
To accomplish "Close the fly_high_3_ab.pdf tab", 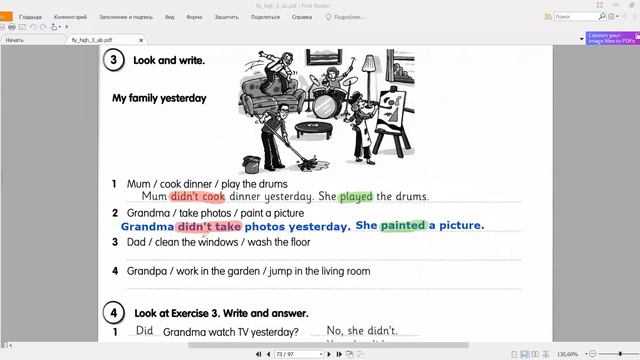I will point(141,40).
